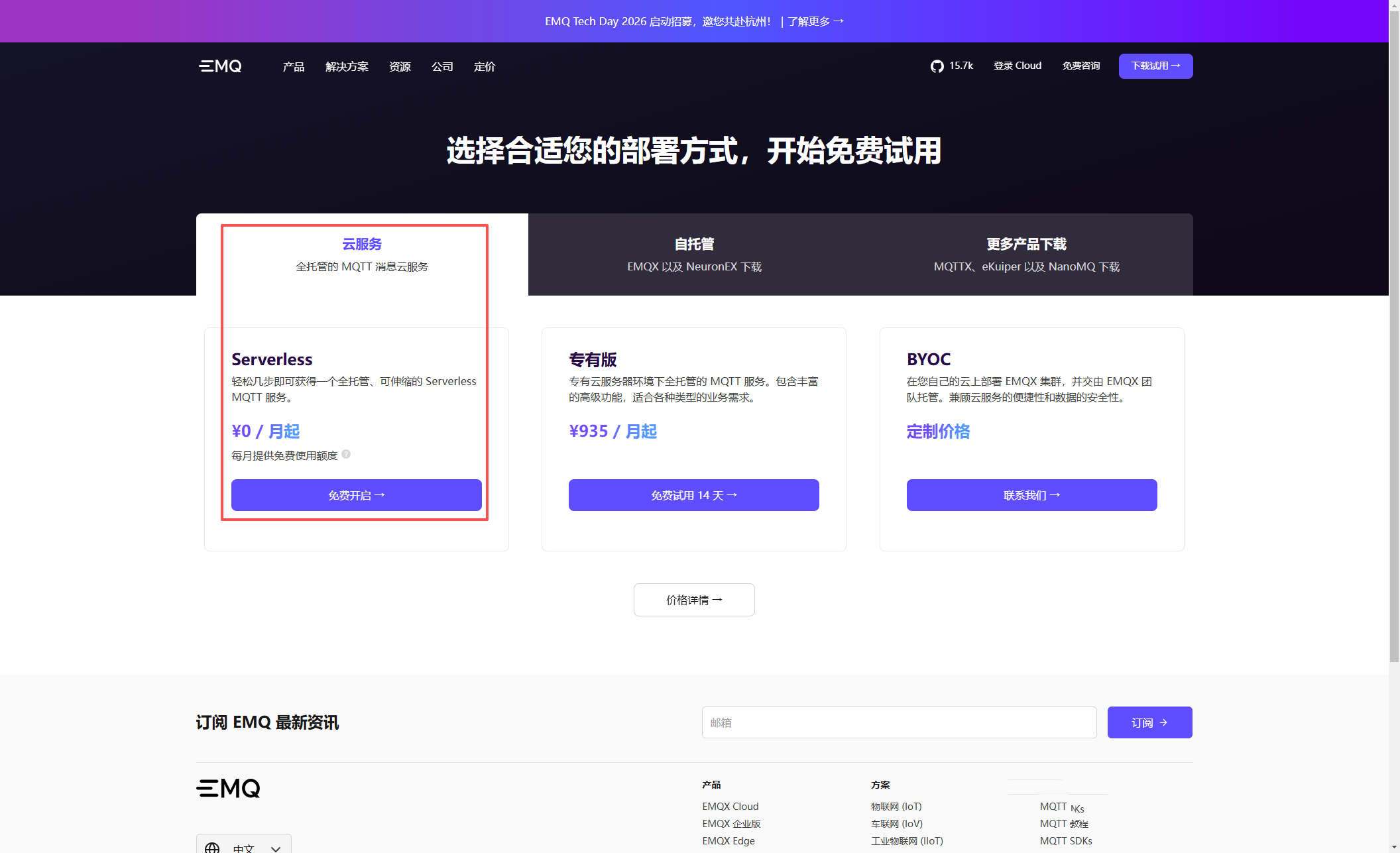Viewport: 1400px width, 853px height.
Task: Click the globe language icon in the footer
Action: (x=213, y=847)
